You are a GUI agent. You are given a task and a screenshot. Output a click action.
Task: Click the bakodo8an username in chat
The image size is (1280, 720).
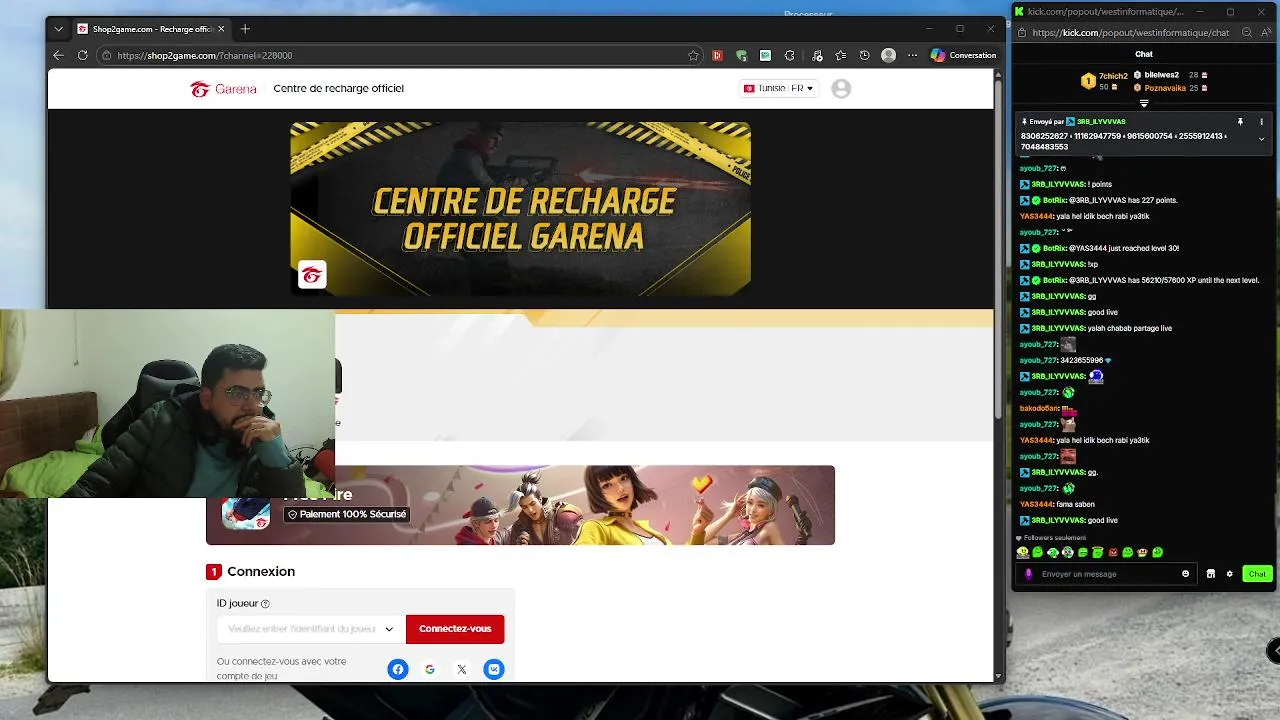pos(1038,408)
